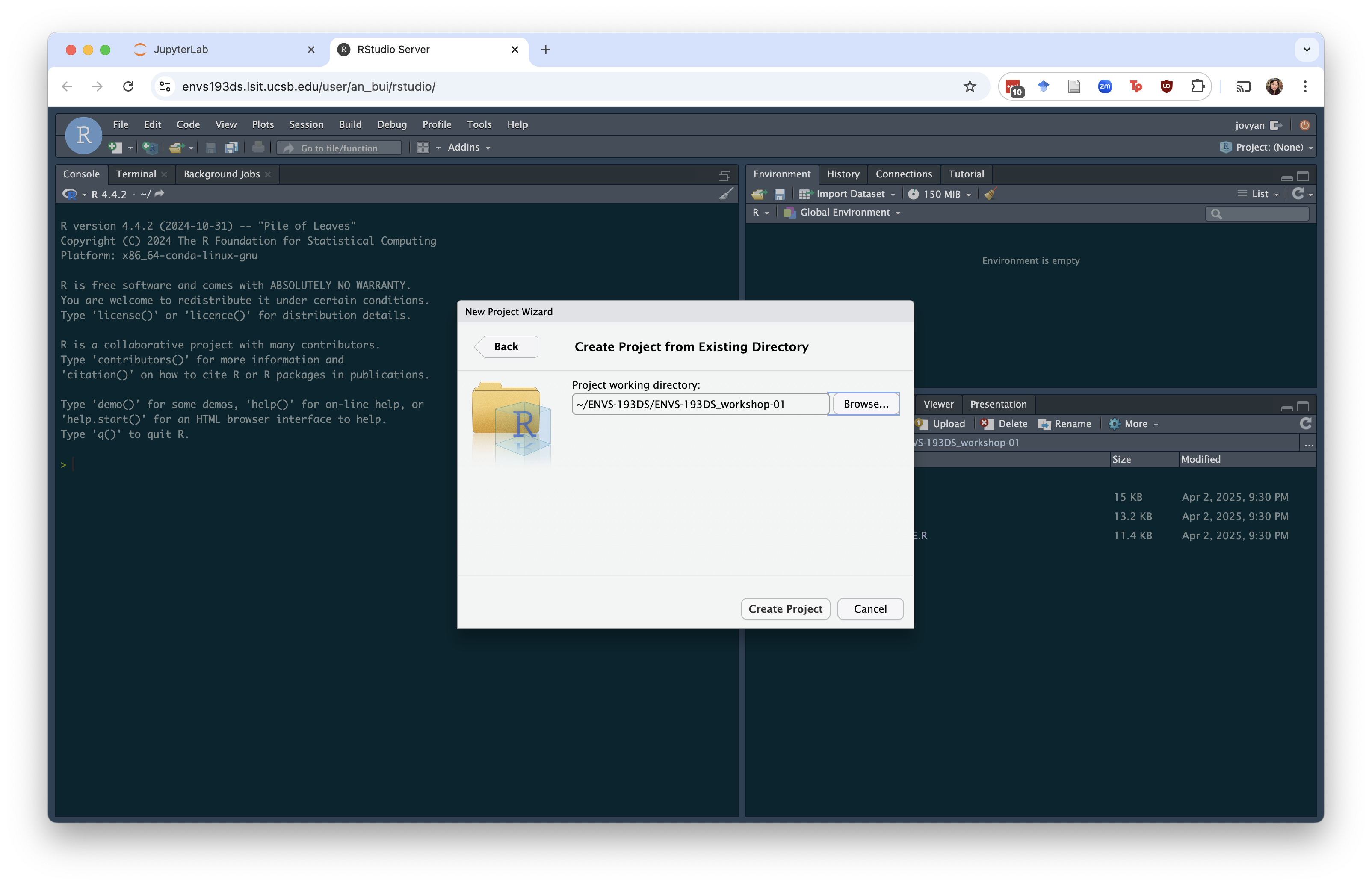Clear environment objects with broom icon
The width and height of the screenshot is (1372, 886).
[990, 195]
